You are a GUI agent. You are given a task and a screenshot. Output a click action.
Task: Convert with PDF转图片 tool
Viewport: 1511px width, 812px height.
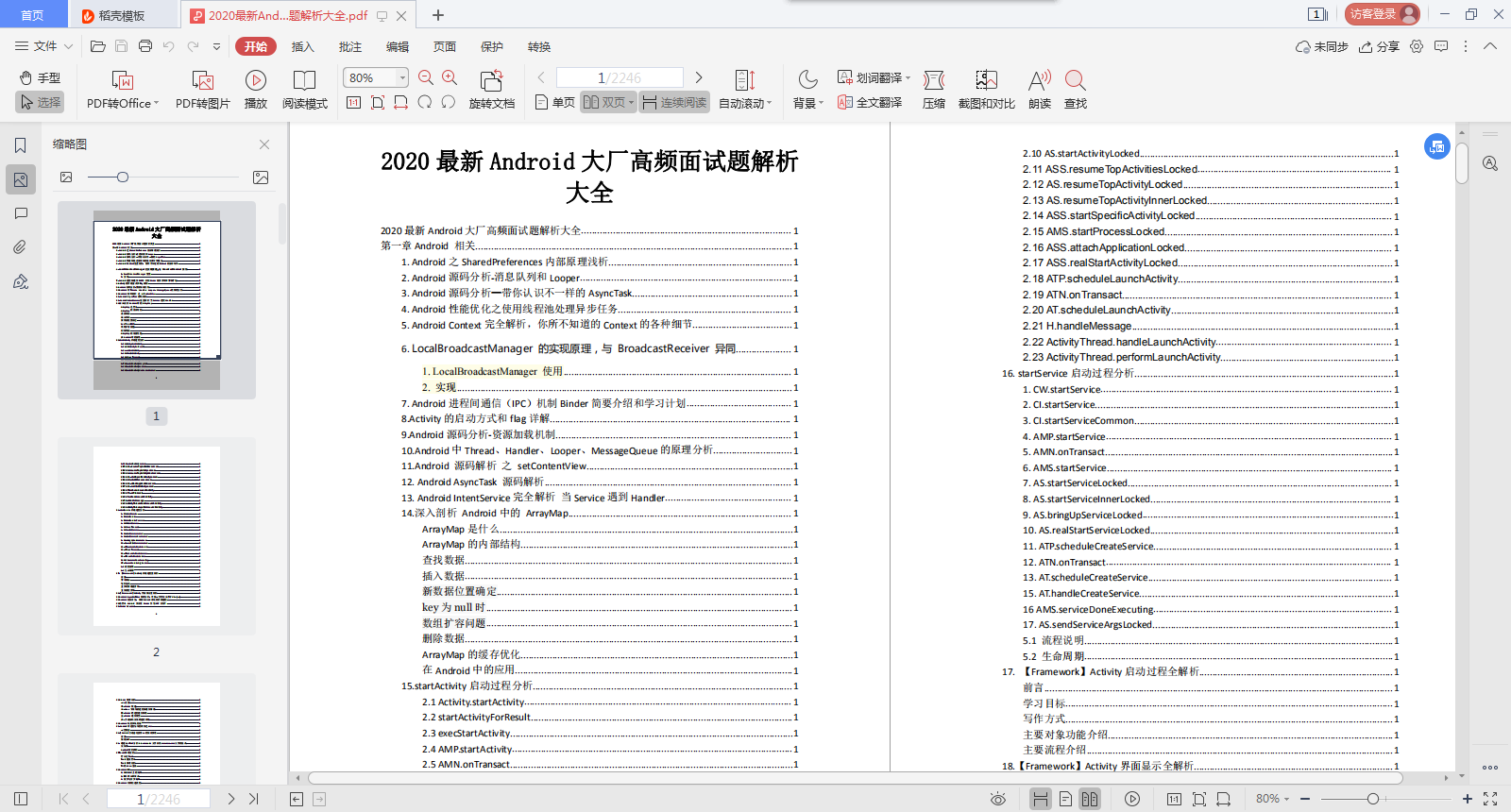tap(202, 90)
